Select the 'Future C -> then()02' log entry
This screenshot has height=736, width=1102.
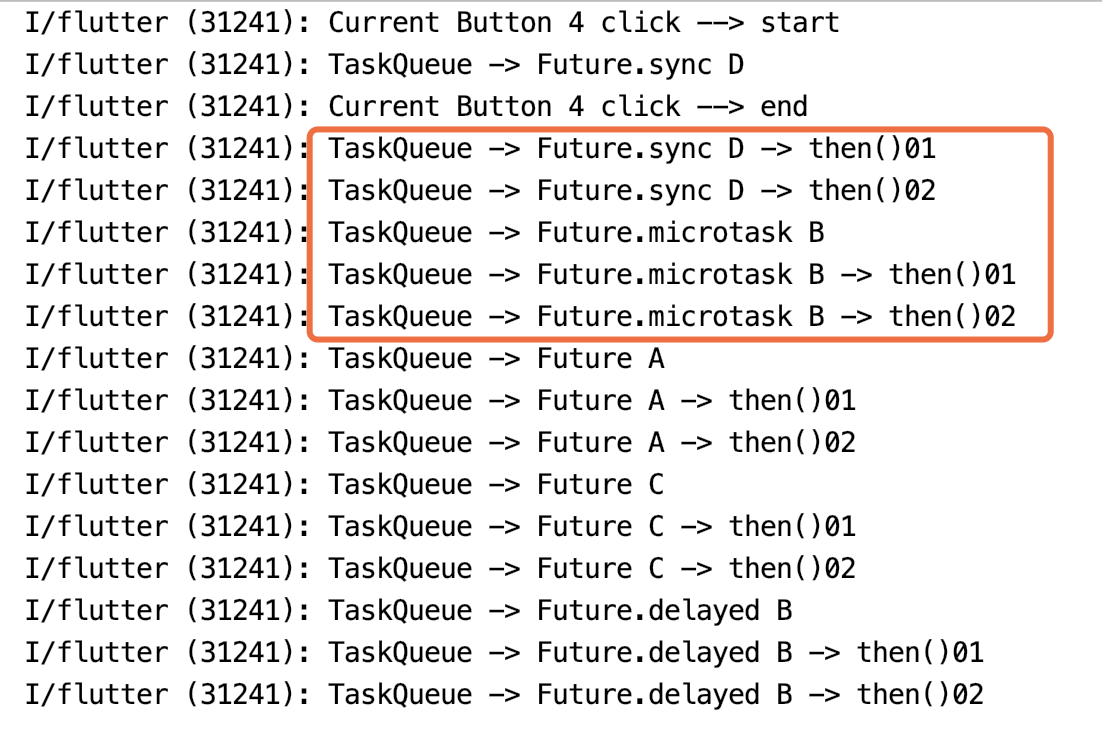coord(592,569)
